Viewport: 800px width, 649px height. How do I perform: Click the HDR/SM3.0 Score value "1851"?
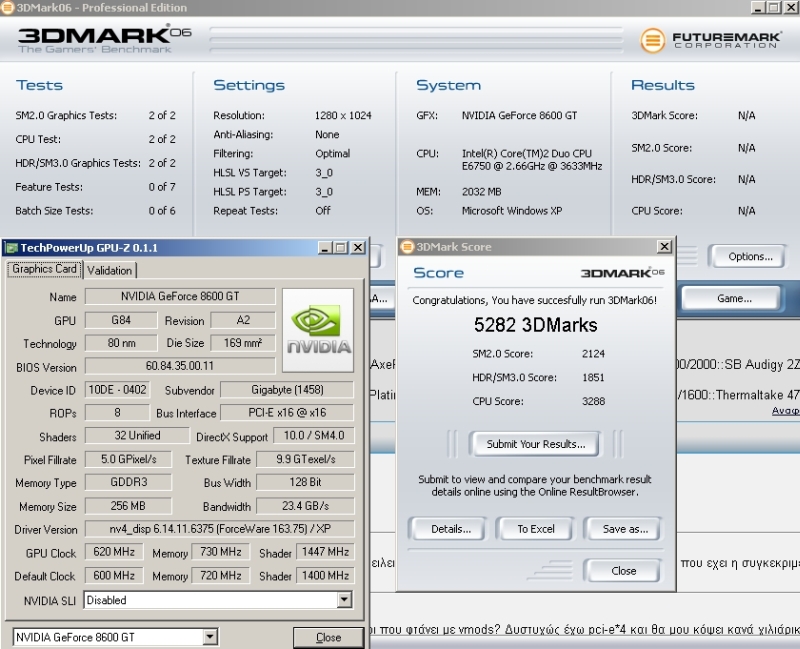click(x=593, y=378)
